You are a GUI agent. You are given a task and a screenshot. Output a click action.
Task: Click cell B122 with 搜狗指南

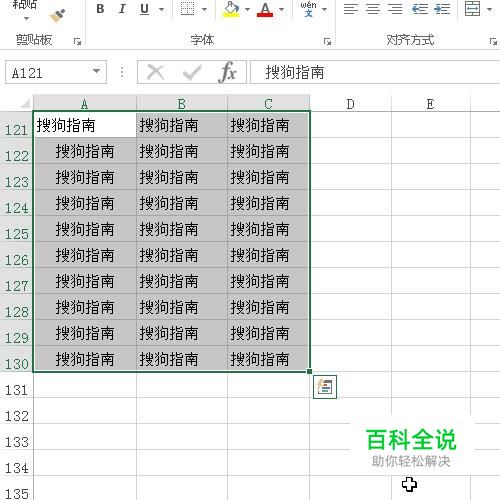[x=182, y=151]
